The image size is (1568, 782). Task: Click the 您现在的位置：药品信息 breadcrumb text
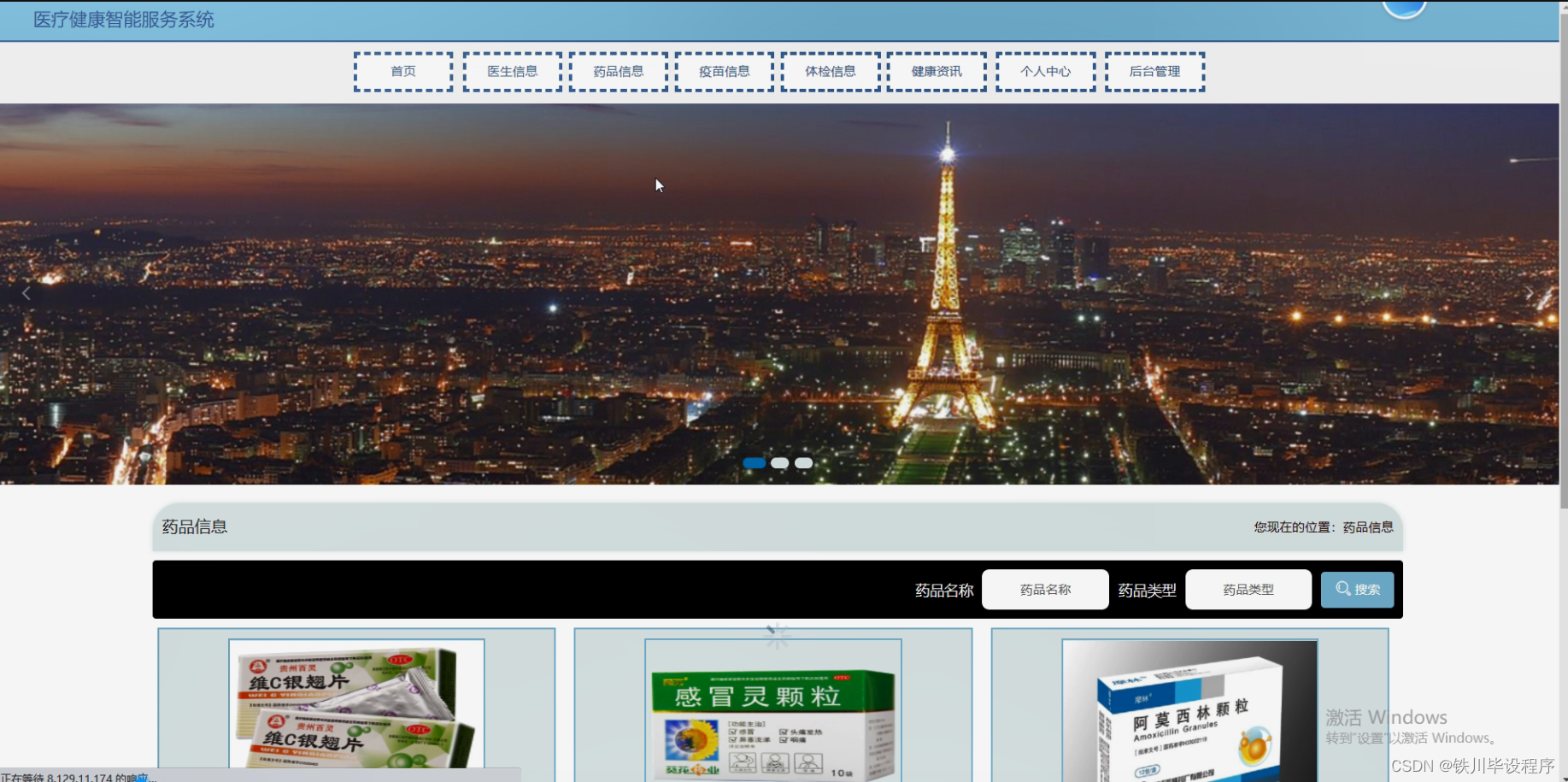[x=1324, y=527]
